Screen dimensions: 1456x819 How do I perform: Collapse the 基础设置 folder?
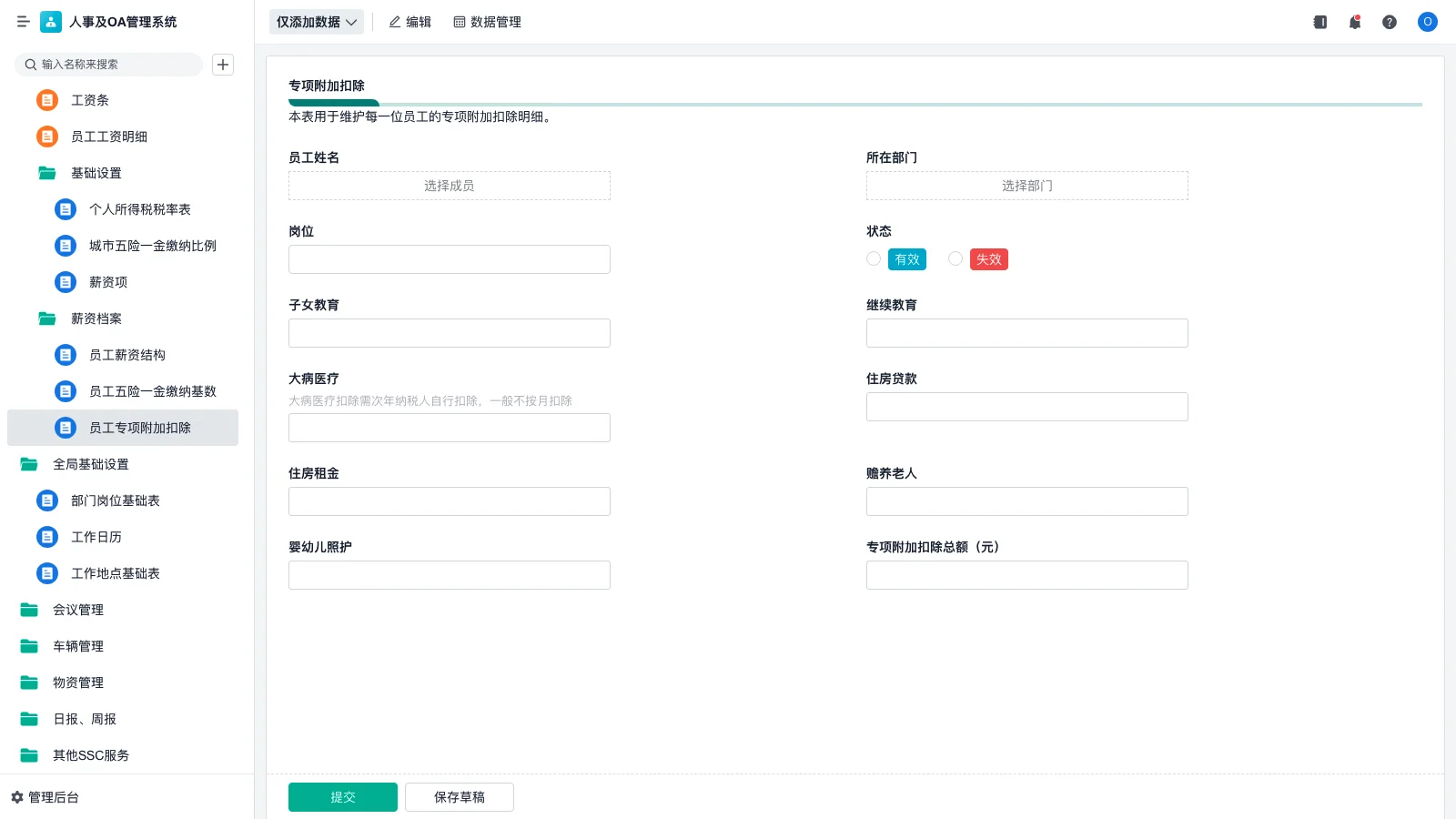[x=95, y=173]
